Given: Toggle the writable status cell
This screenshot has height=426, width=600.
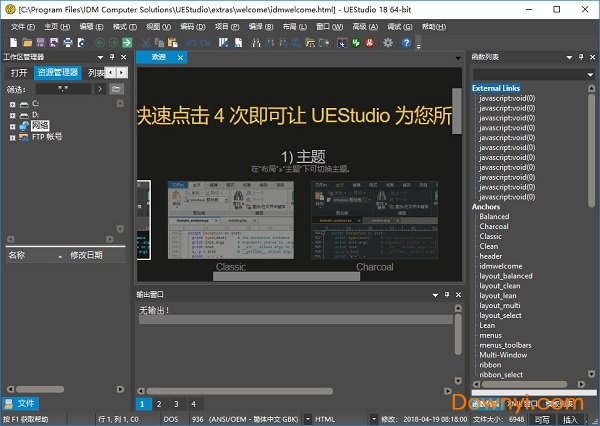Looking at the screenshot, I should coord(542,419).
